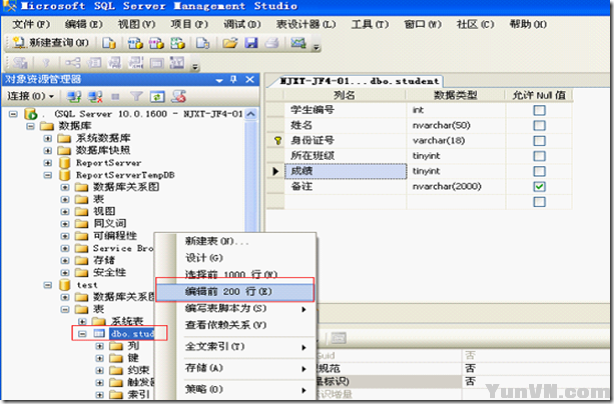Select the 可编程性 tree folder
The height and width of the screenshot is (404, 614).
[x=115, y=236]
